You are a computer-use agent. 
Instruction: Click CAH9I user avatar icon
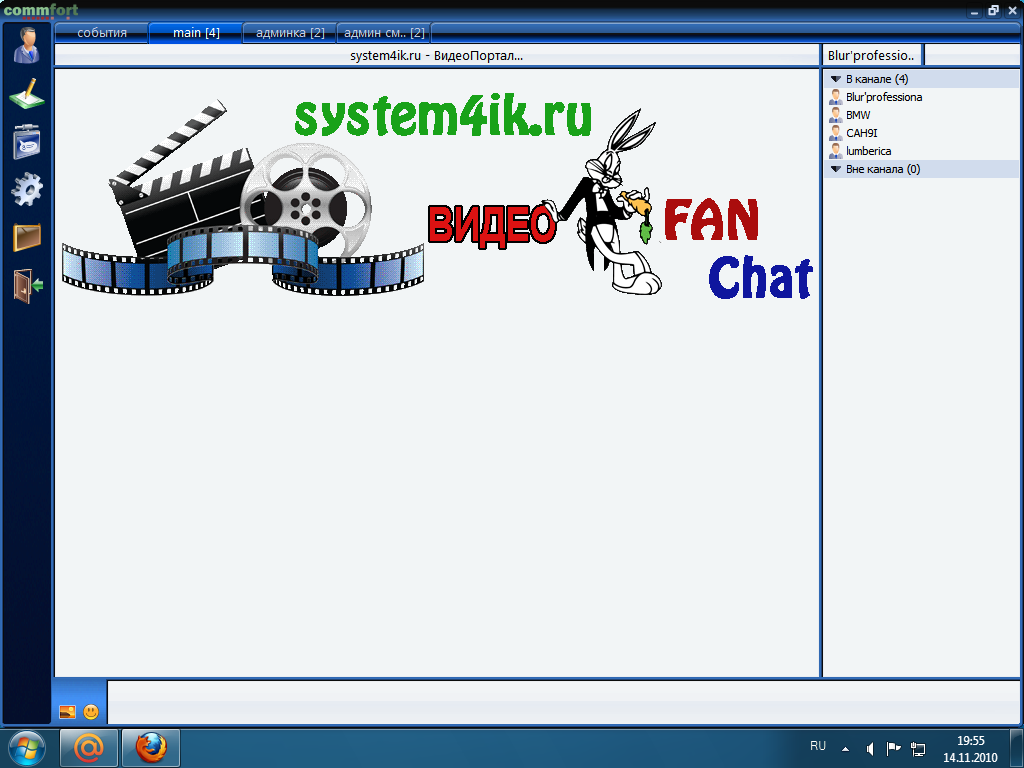click(835, 133)
